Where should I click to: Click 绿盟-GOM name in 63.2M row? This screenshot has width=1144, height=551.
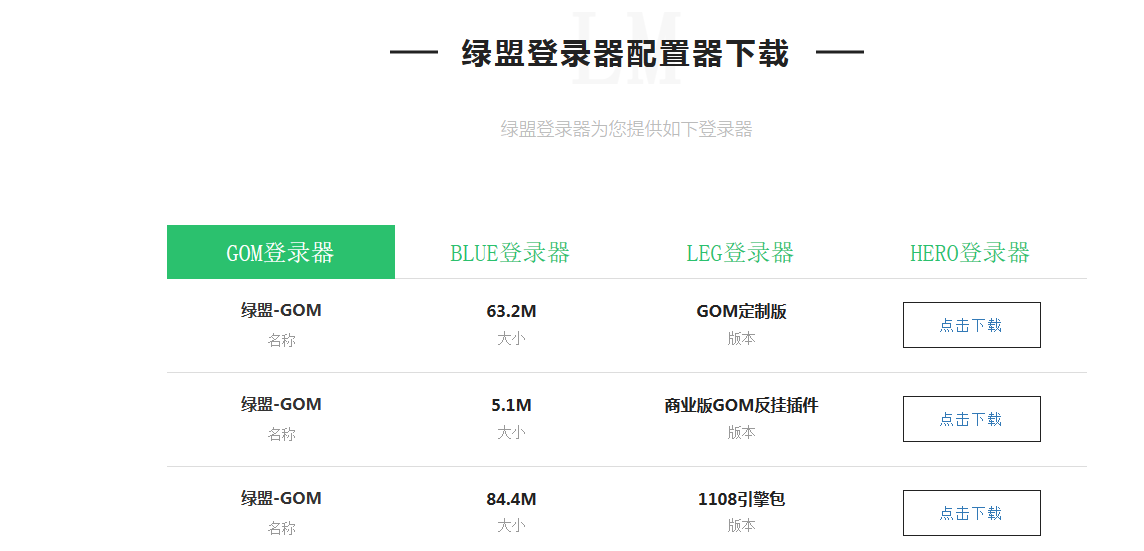pyautogui.click(x=281, y=310)
